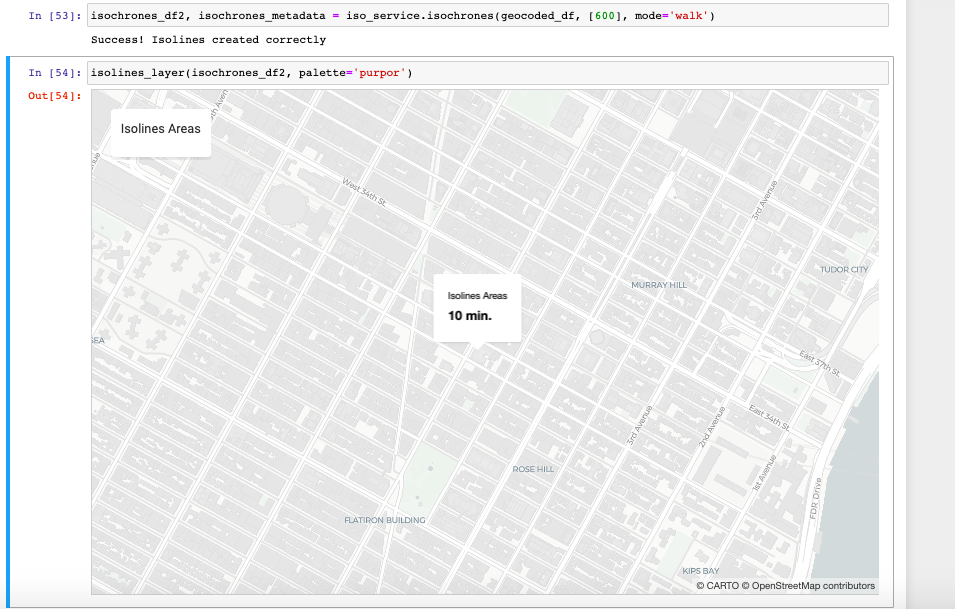Viewport: 955px width, 609px height.
Task: Click the West 34th St street label
Action: click(365, 189)
